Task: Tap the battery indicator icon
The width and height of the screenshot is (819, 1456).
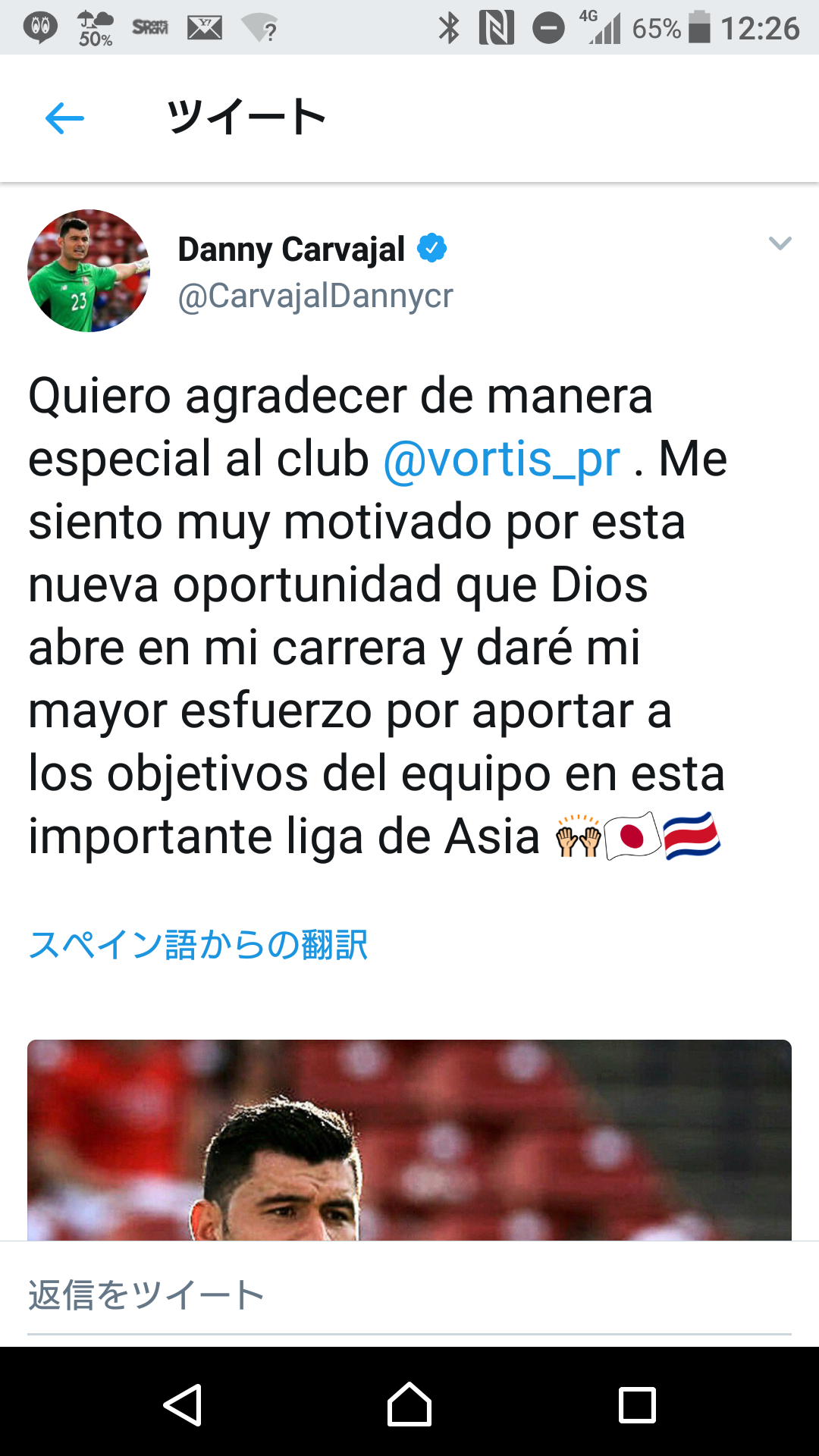Action: [699, 27]
